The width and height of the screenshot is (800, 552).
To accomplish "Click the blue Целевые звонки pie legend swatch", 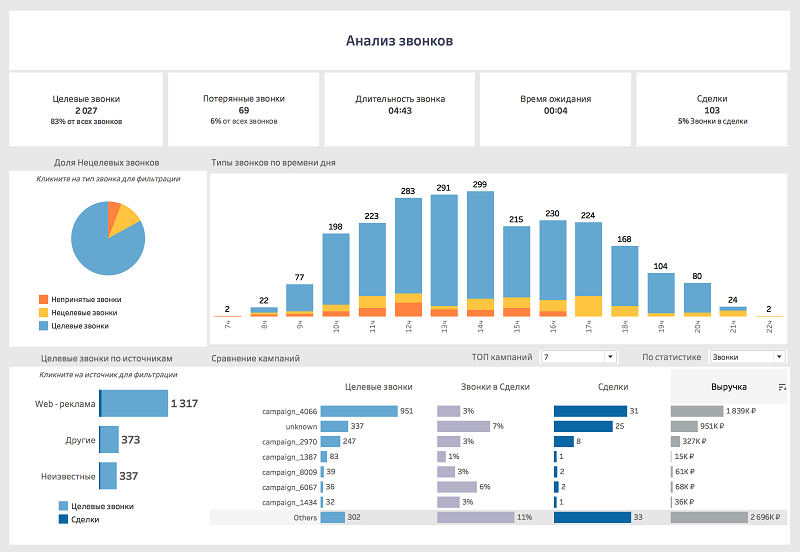I will click(x=43, y=326).
